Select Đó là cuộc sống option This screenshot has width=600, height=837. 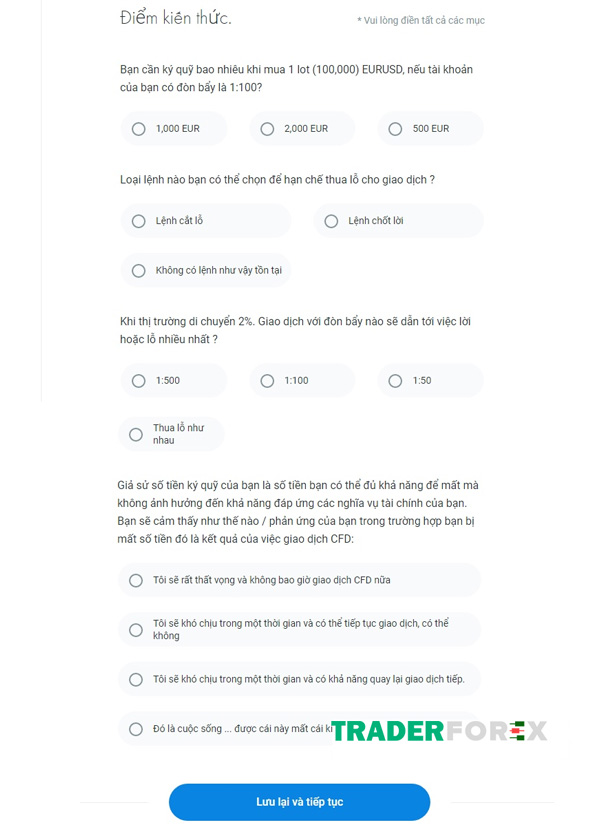pos(224,729)
